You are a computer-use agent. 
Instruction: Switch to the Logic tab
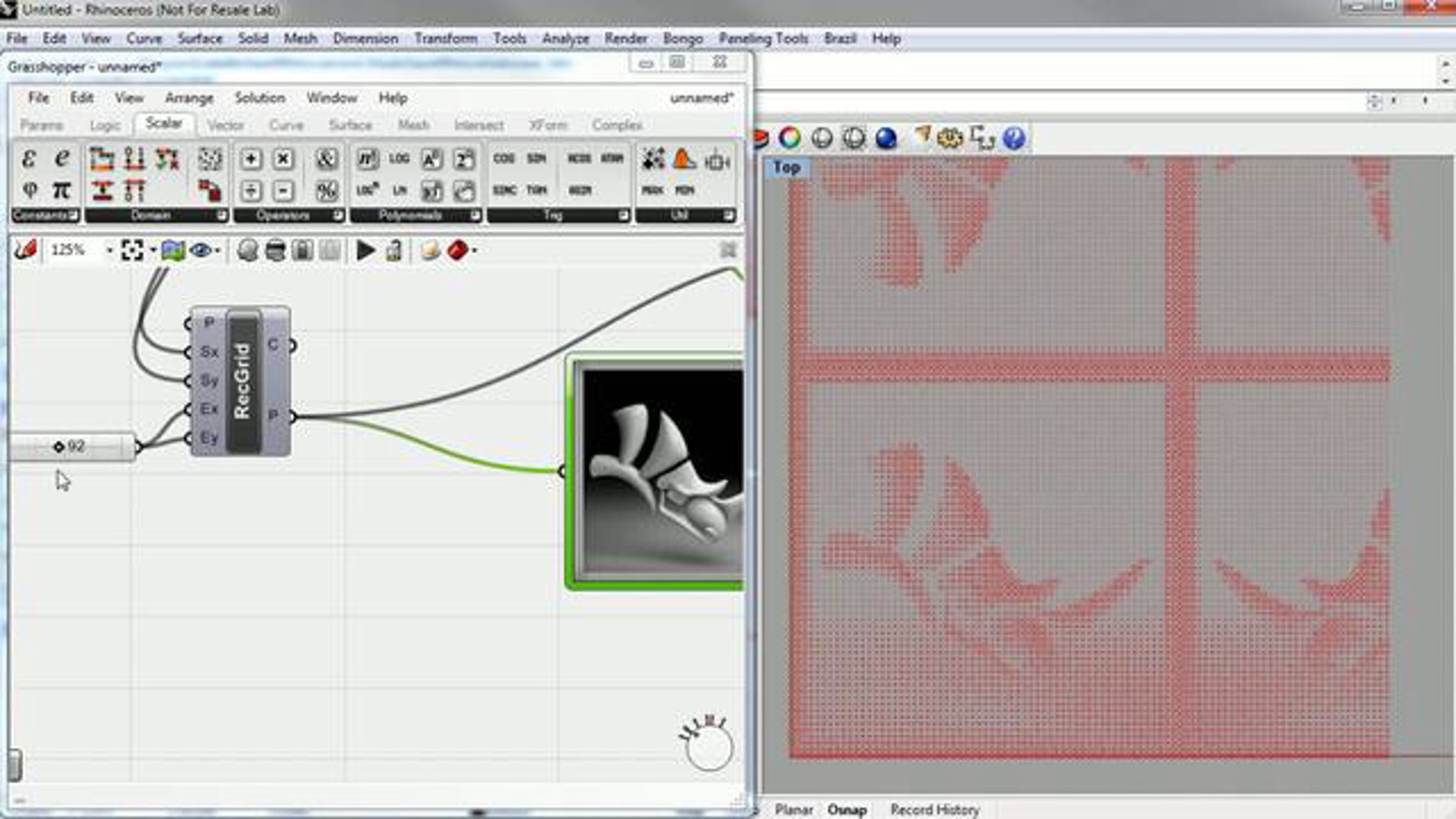tap(105, 125)
